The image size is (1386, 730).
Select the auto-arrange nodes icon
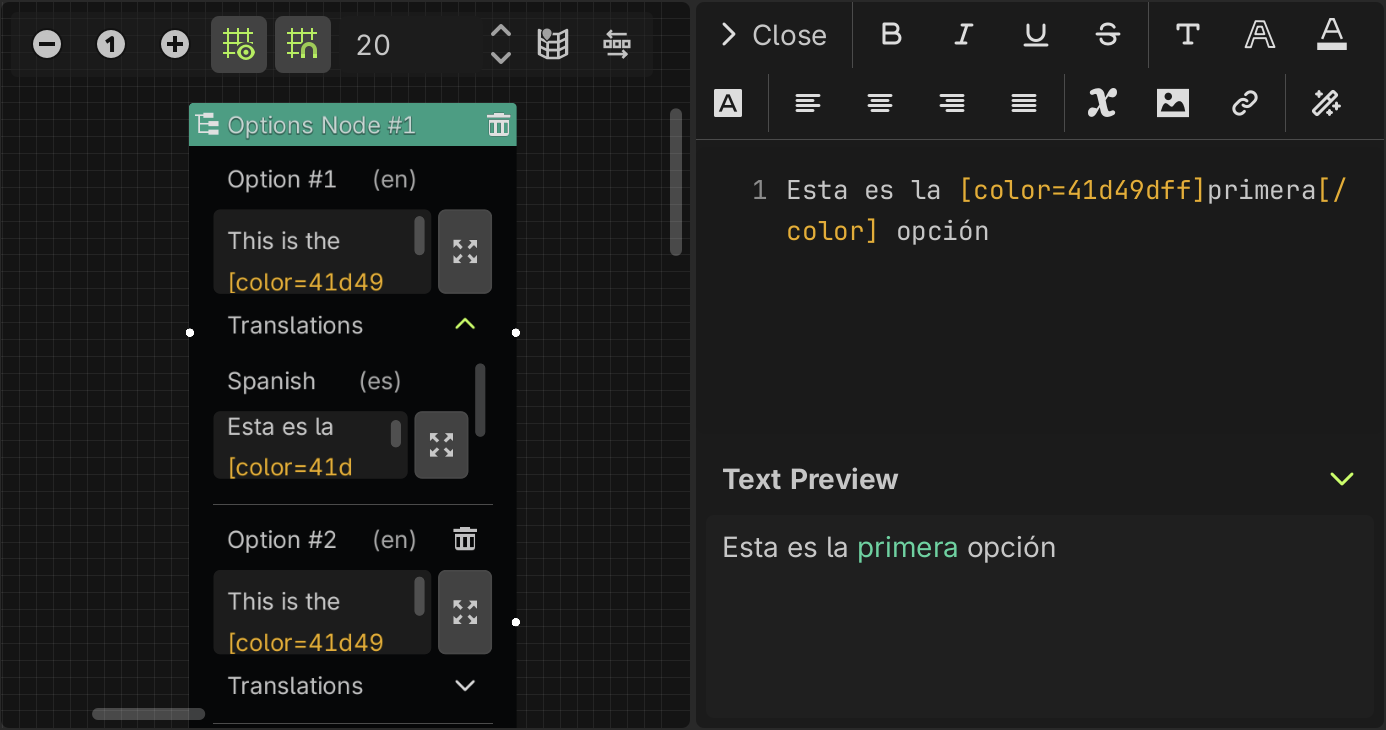point(617,44)
